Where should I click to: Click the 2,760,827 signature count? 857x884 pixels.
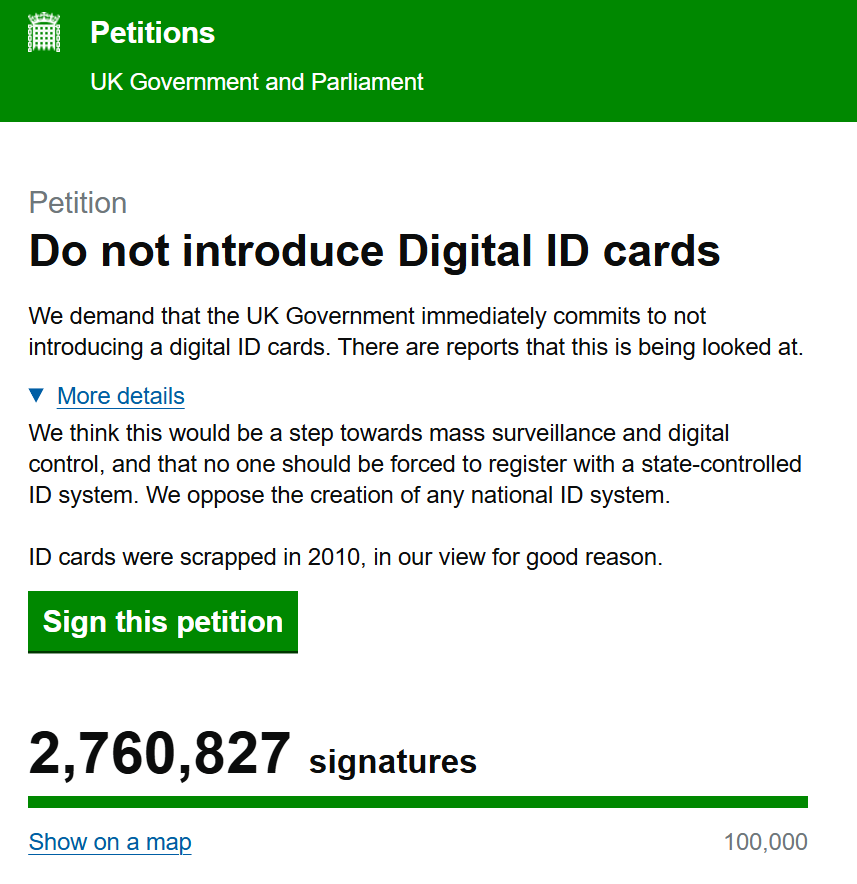click(160, 754)
